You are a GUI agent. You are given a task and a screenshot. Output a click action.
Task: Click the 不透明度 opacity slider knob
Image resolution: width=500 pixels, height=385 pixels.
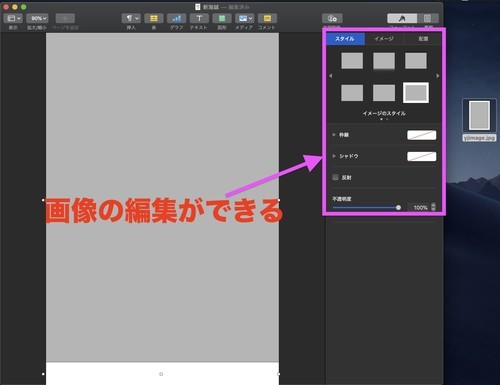pos(398,208)
